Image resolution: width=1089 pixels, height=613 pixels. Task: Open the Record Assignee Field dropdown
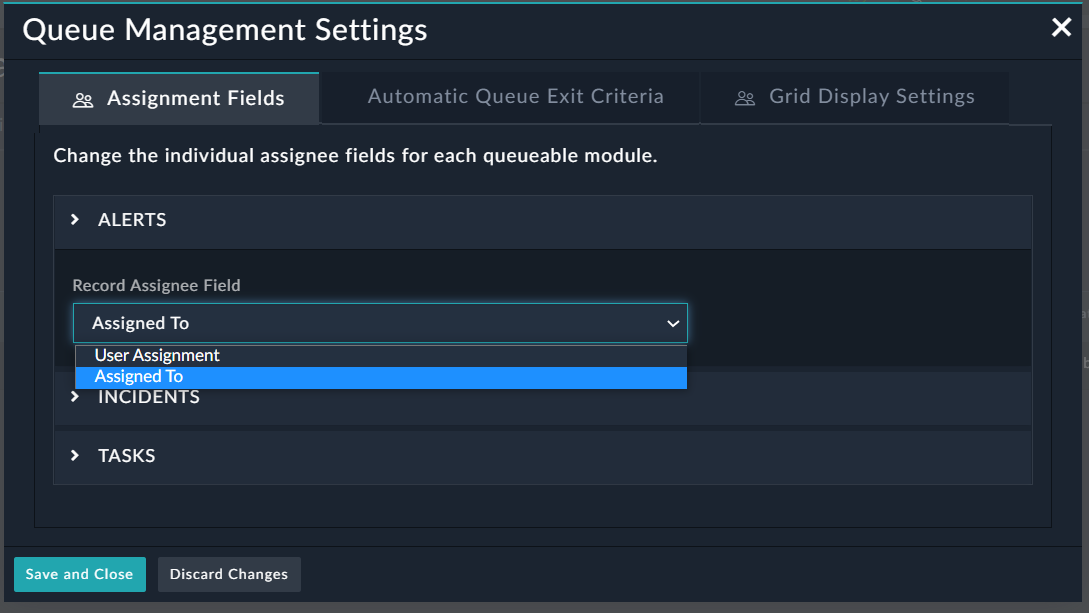pyautogui.click(x=380, y=322)
